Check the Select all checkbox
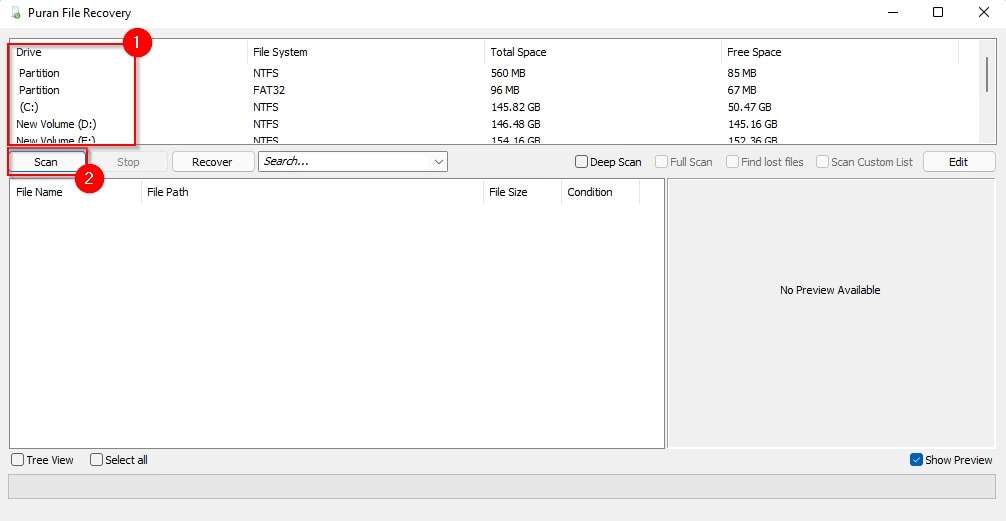The image size is (1006, 521). point(119,460)
